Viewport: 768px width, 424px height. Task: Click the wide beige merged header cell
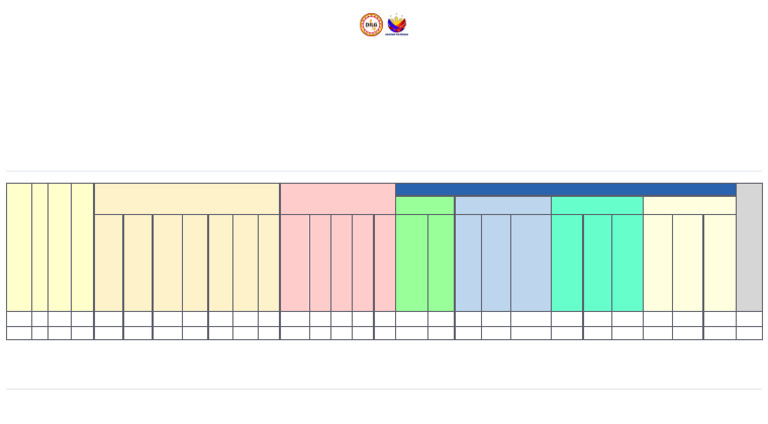186,199
